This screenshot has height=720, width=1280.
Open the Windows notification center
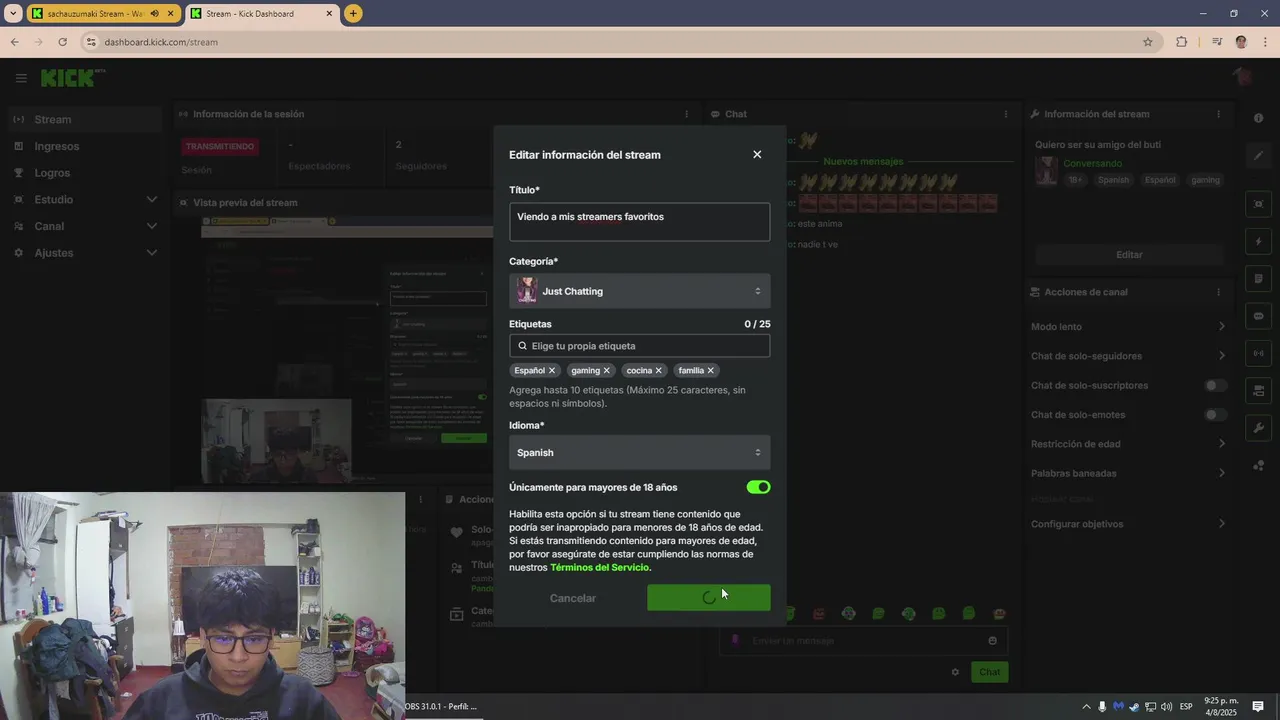pyautogui.click(x=1258, y=706)
